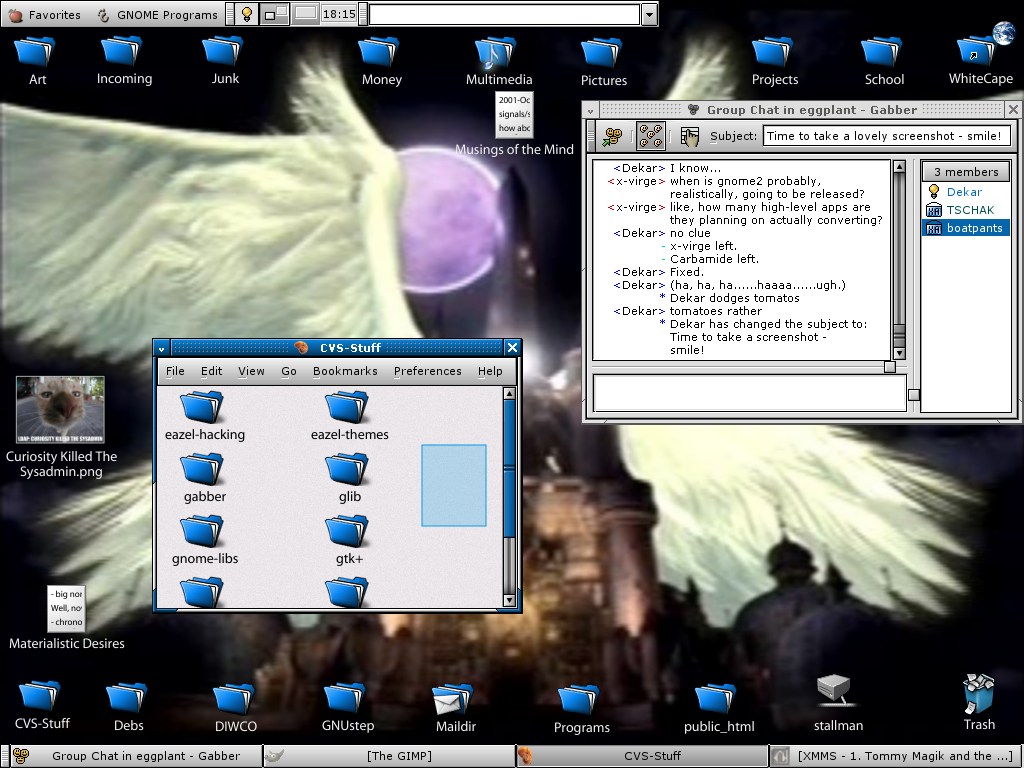Screen dimensions: 1024x768
Task: Open the Maildir desktop folder
Action: [x=455, y=707]
